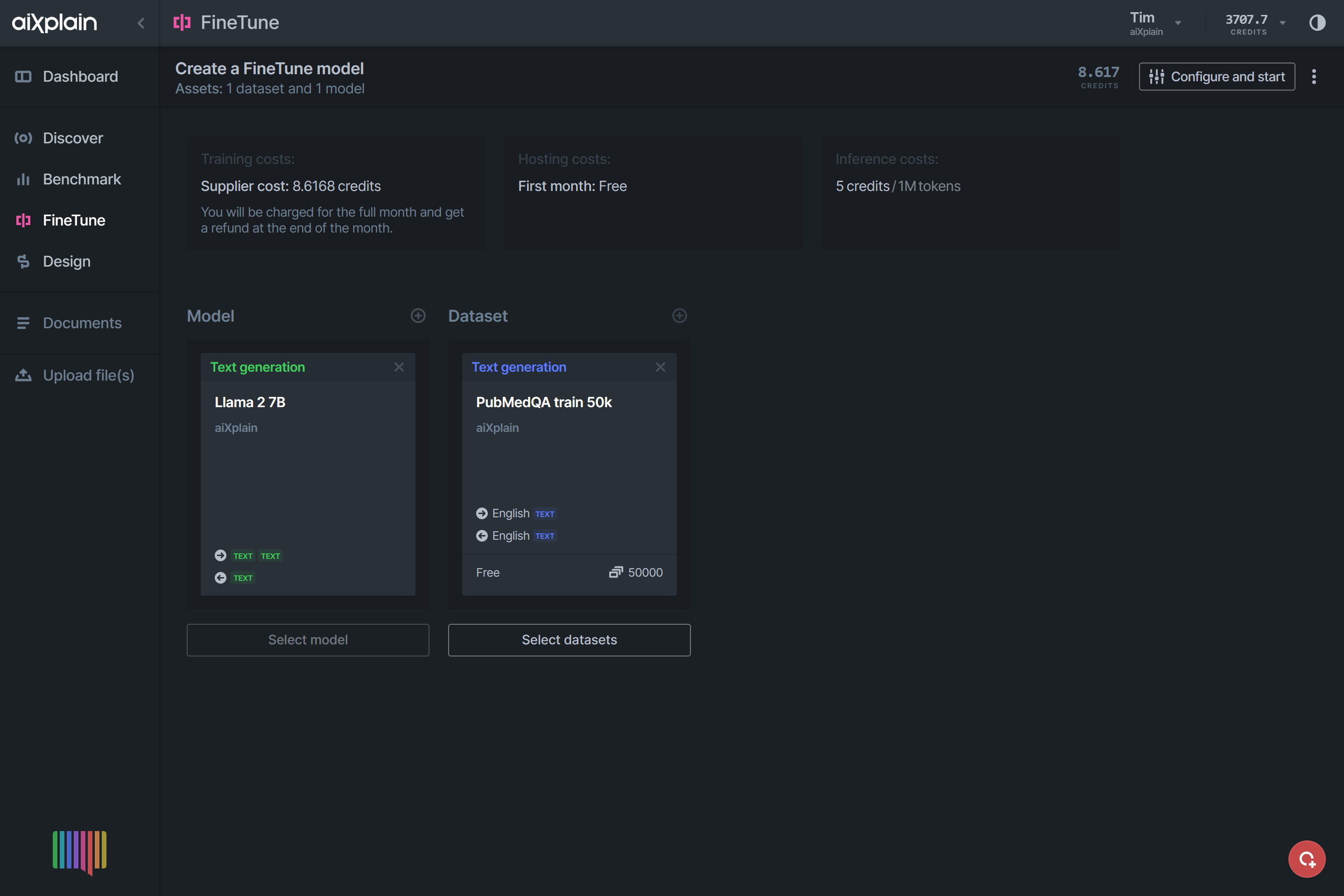
Task: Click the Select model button
Action: [x=308, y=639]
